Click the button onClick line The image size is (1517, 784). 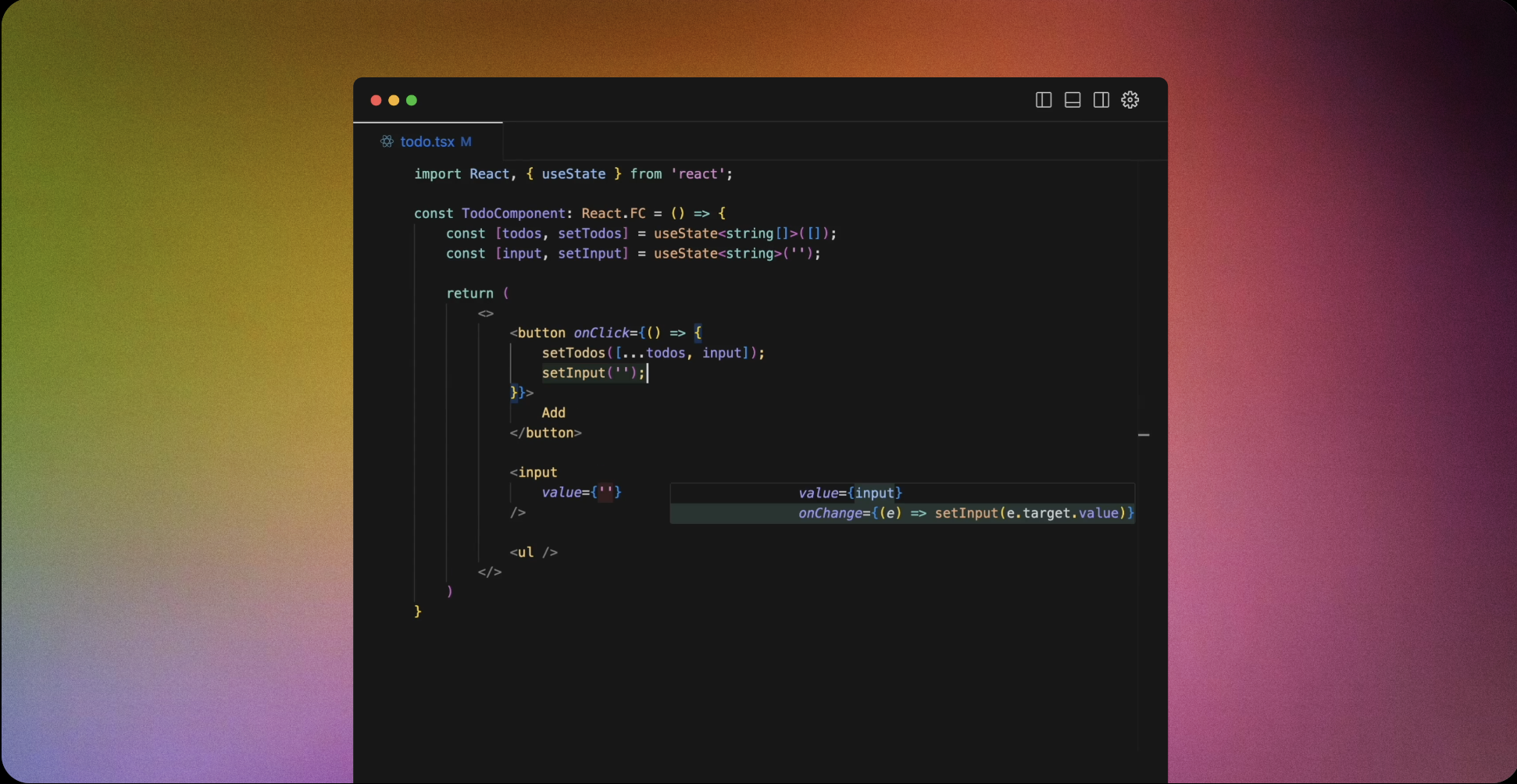tap(606, 333)
